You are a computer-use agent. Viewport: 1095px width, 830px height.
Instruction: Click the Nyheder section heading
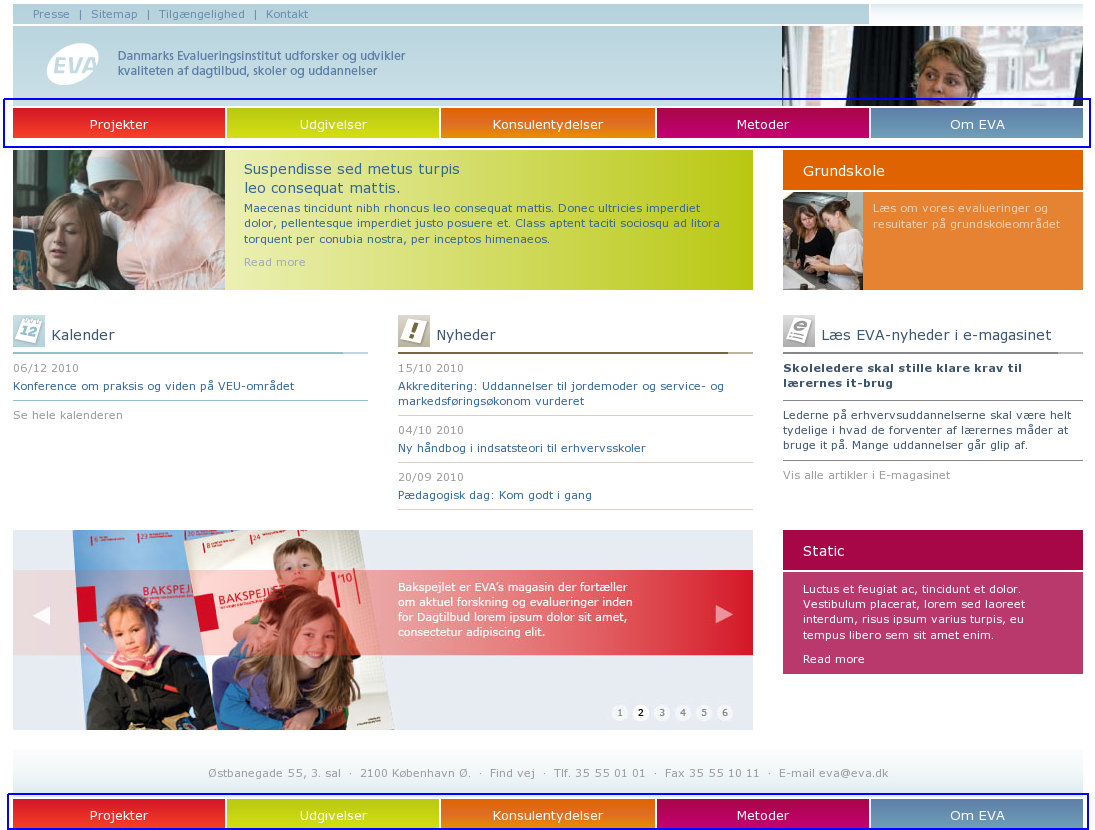pos(466,334)
